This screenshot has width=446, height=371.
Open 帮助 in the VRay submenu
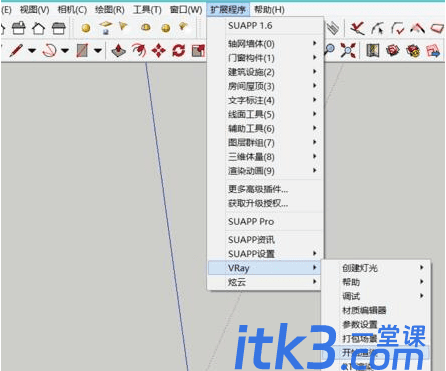tap(376, 282)
